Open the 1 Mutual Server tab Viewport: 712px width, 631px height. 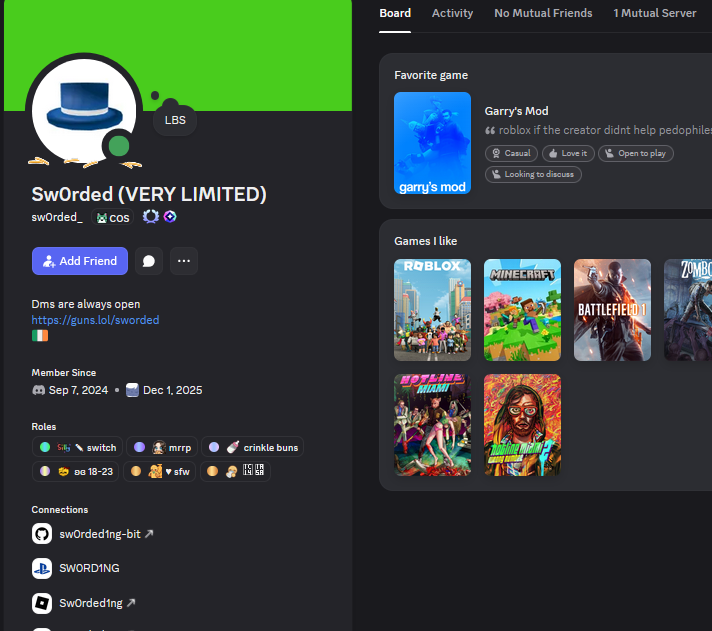click(654, 13)
